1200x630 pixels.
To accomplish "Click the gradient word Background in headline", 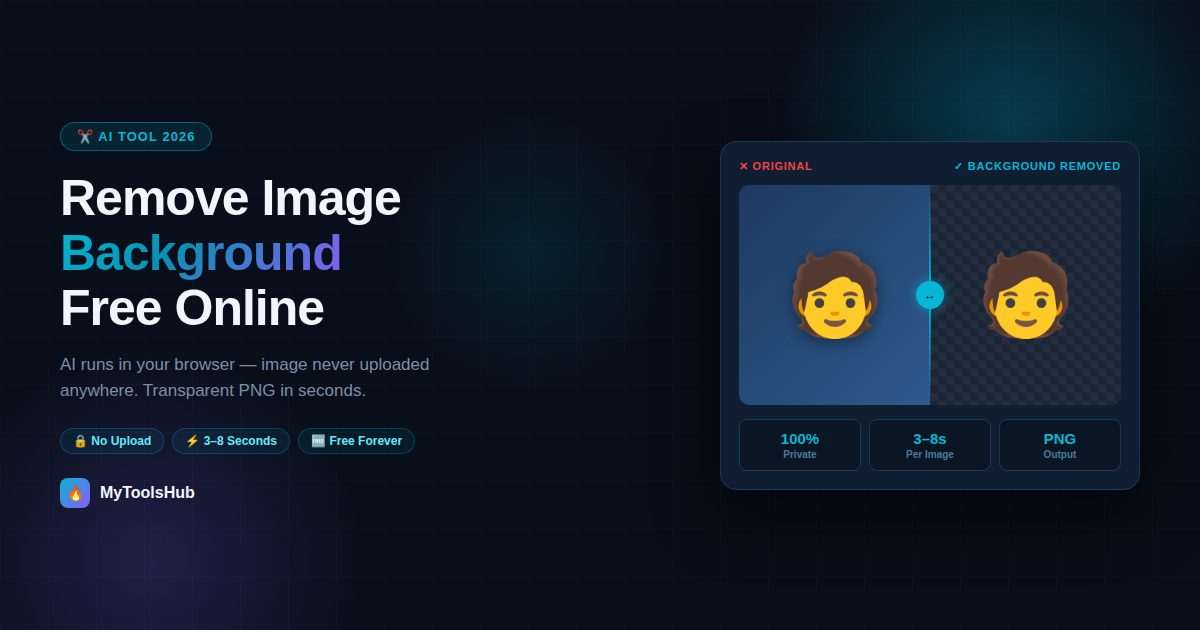I will (x=201, y=253).
